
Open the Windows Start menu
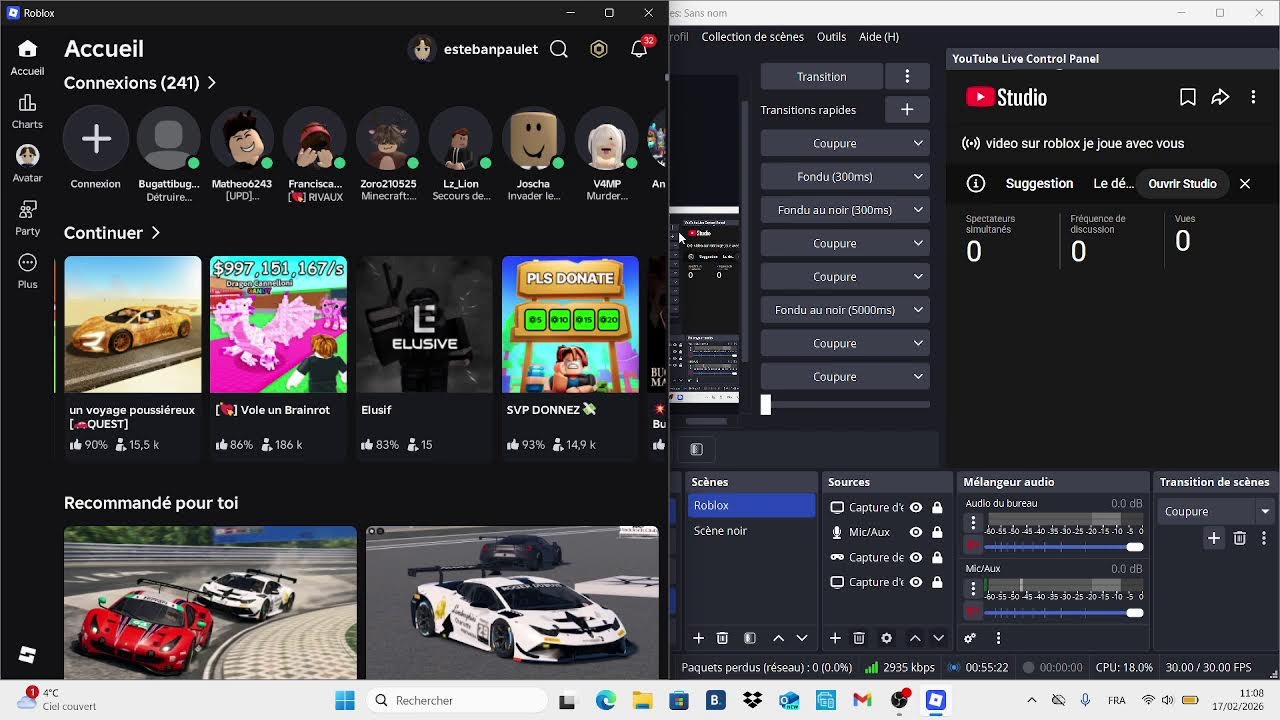pos(345,700)
